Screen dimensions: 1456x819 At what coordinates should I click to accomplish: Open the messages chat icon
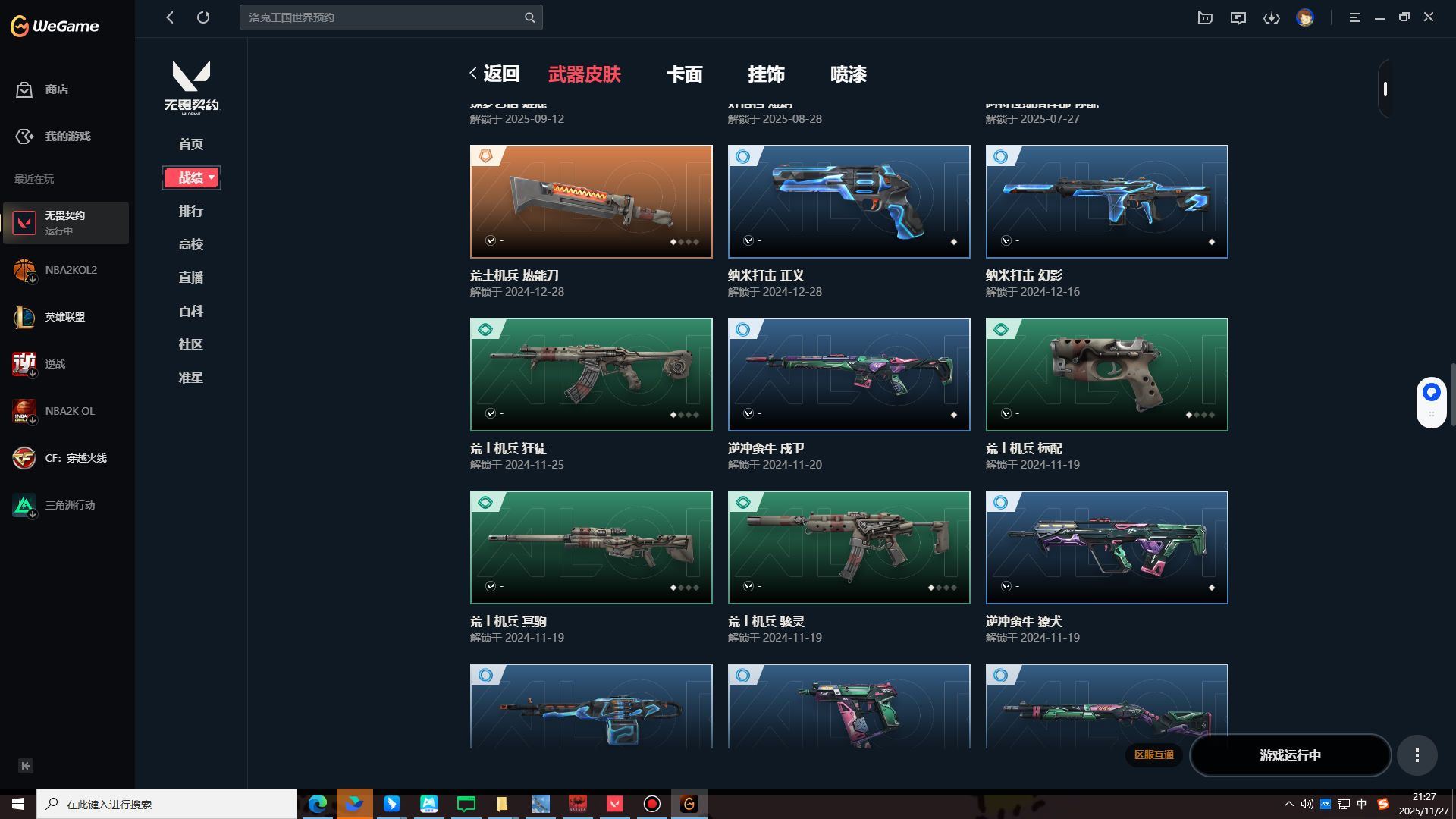pyautogui.click(x=1238, y=17)
